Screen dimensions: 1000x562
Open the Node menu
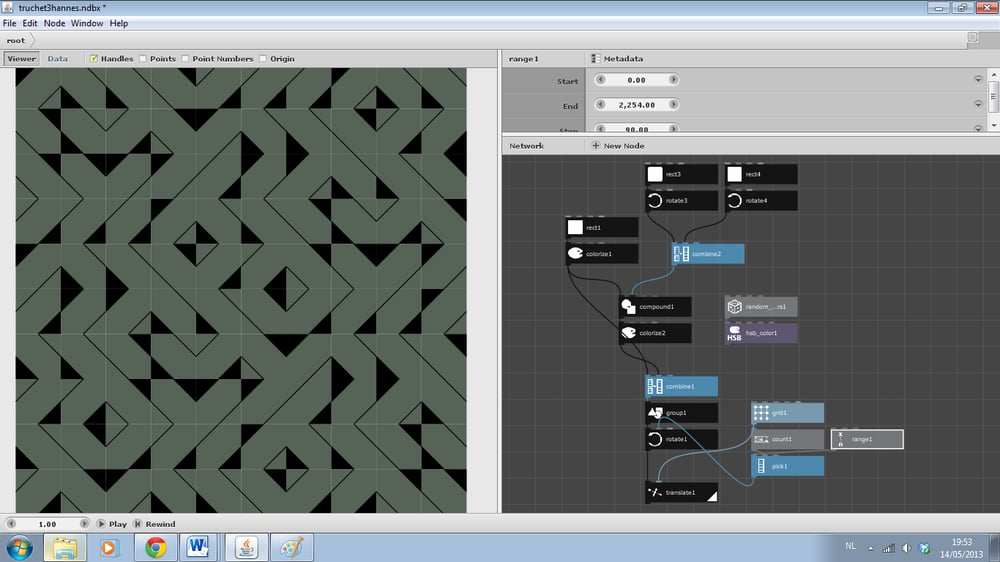(54, 23)
